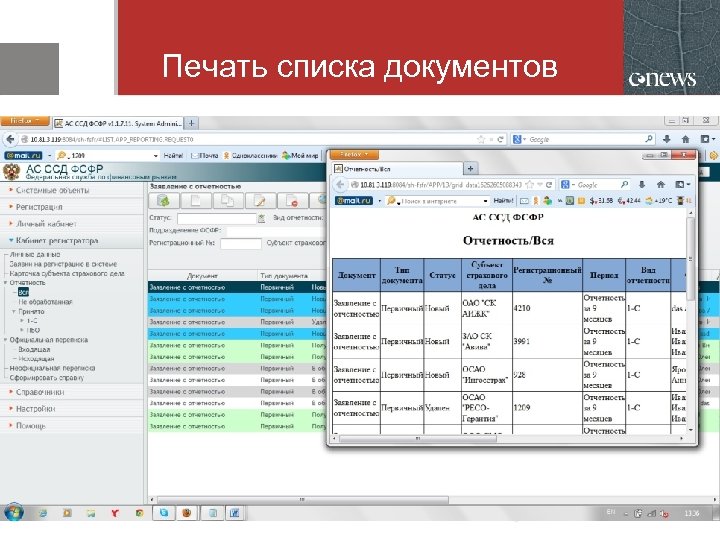The width and height of the screenshot is (720, 540).
Task: Expand the Настройки sidebar section
Action: [35, 409]
